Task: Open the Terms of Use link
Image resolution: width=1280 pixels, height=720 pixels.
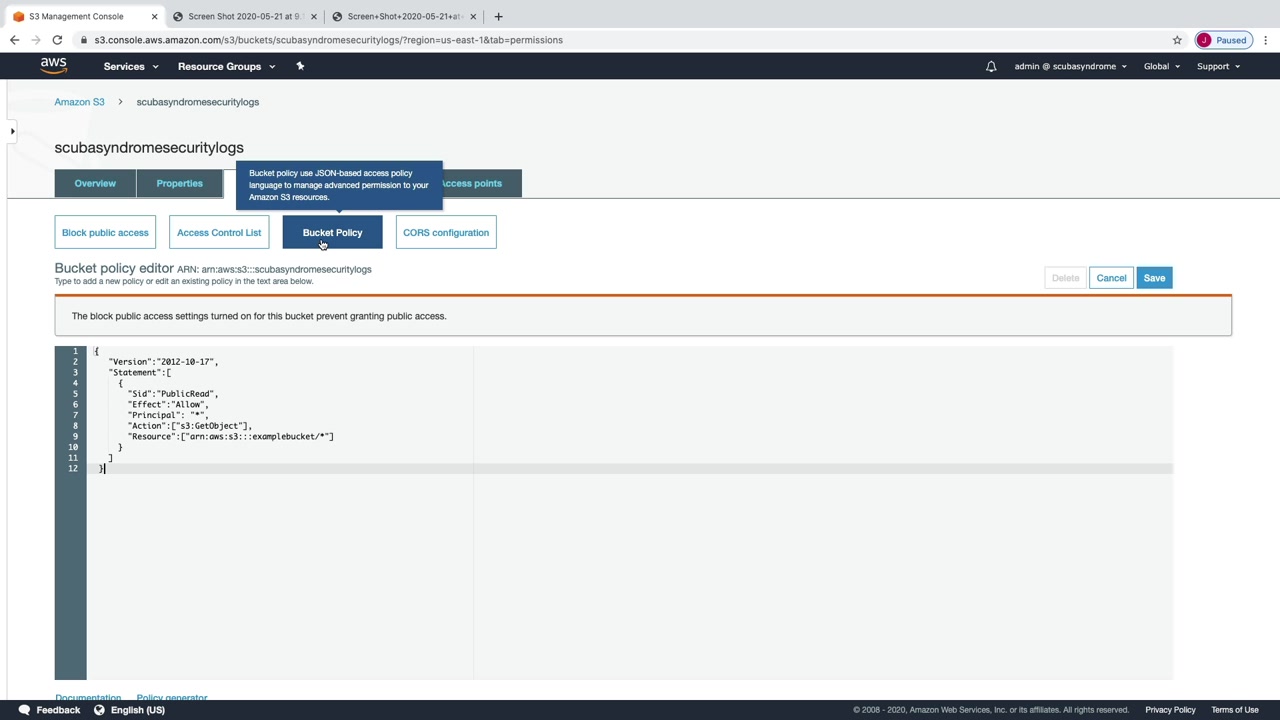Action: (1235, 710)
